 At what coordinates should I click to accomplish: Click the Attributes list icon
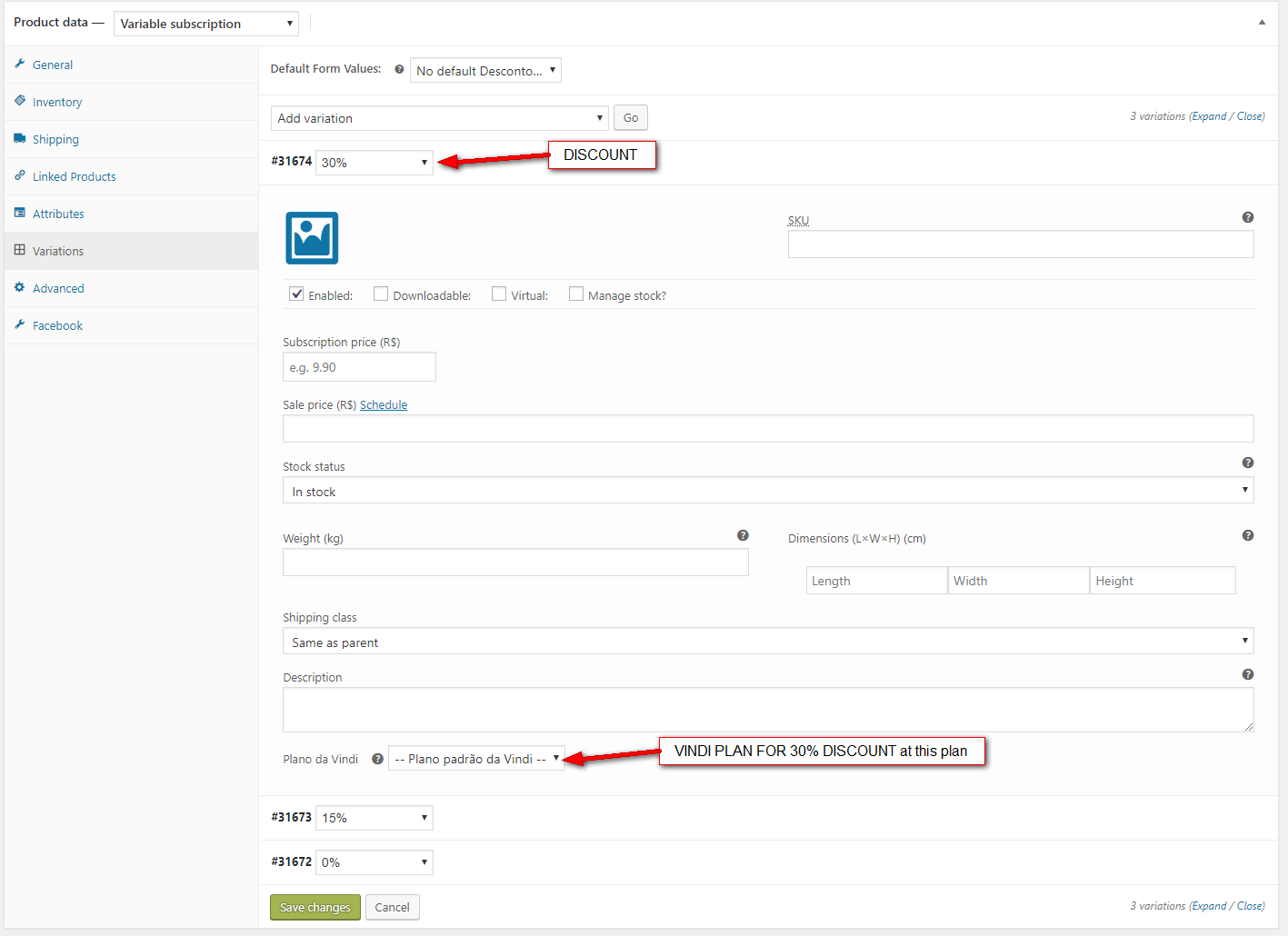point(20,213)
